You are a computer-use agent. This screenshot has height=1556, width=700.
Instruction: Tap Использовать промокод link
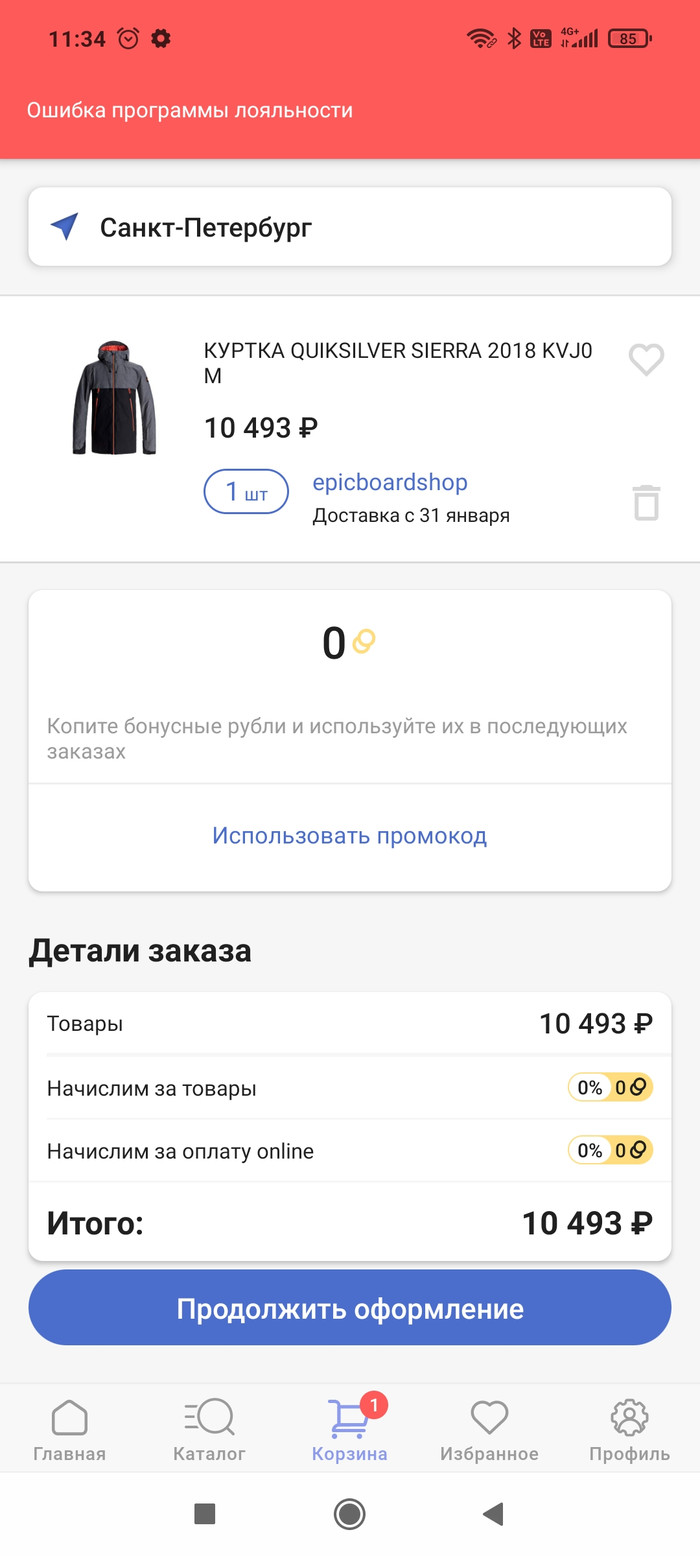[x=349, y=836]
